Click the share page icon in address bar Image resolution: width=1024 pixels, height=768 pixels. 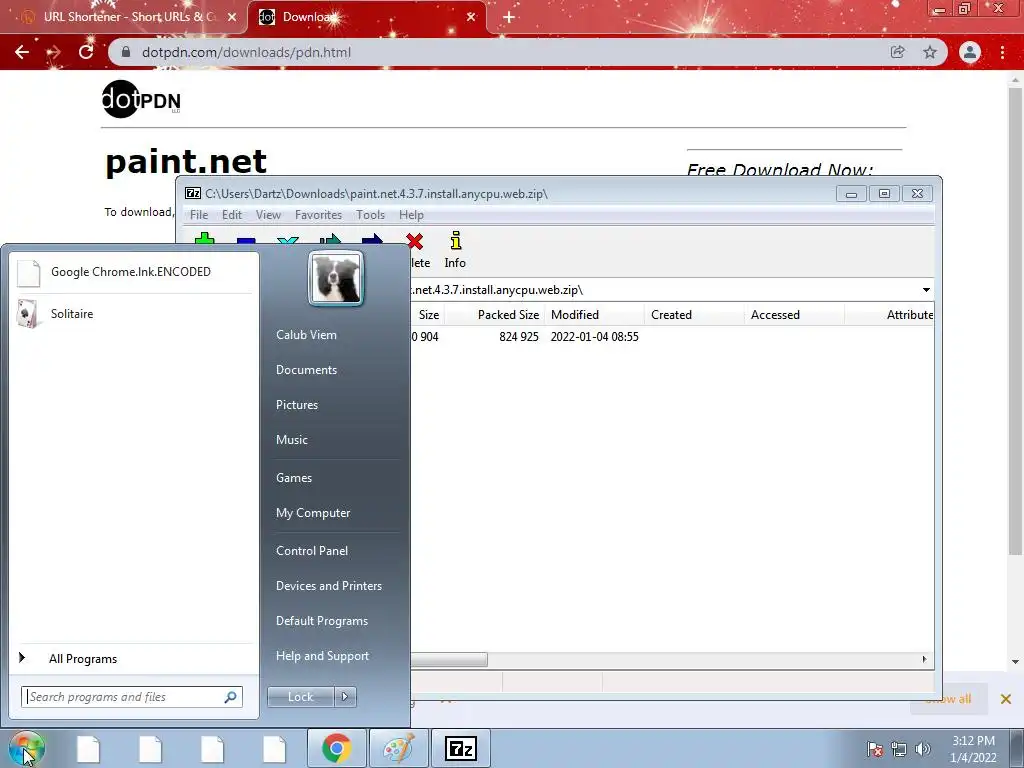pyautogui.click(x=897, y=52)
